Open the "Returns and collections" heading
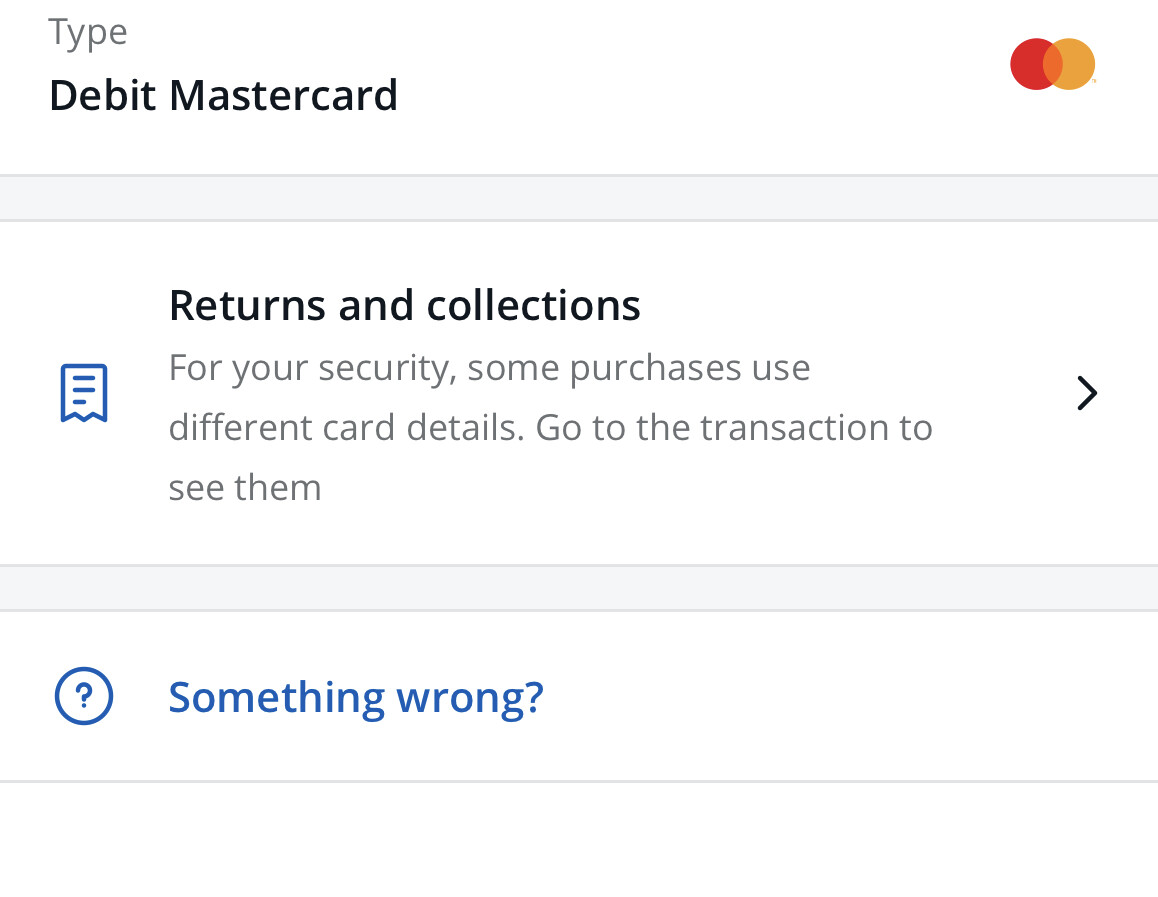 point(404,305)
